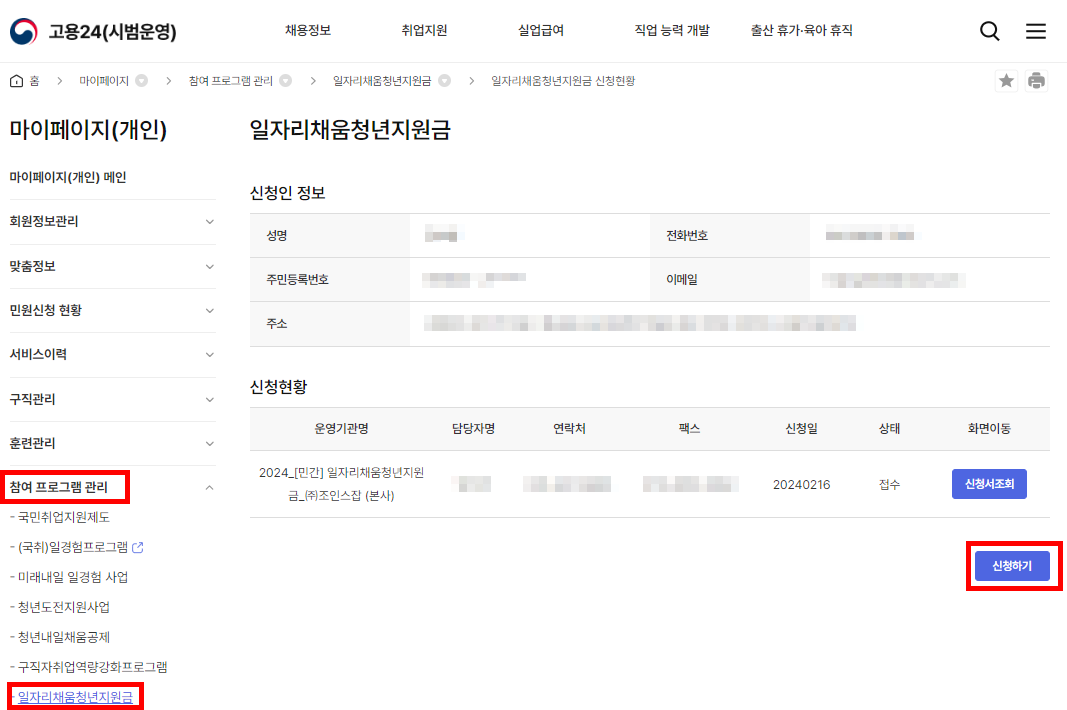Expand the 구직관리 section
The width and height of the screenshot is (1067, 710).
coord(112,399)
